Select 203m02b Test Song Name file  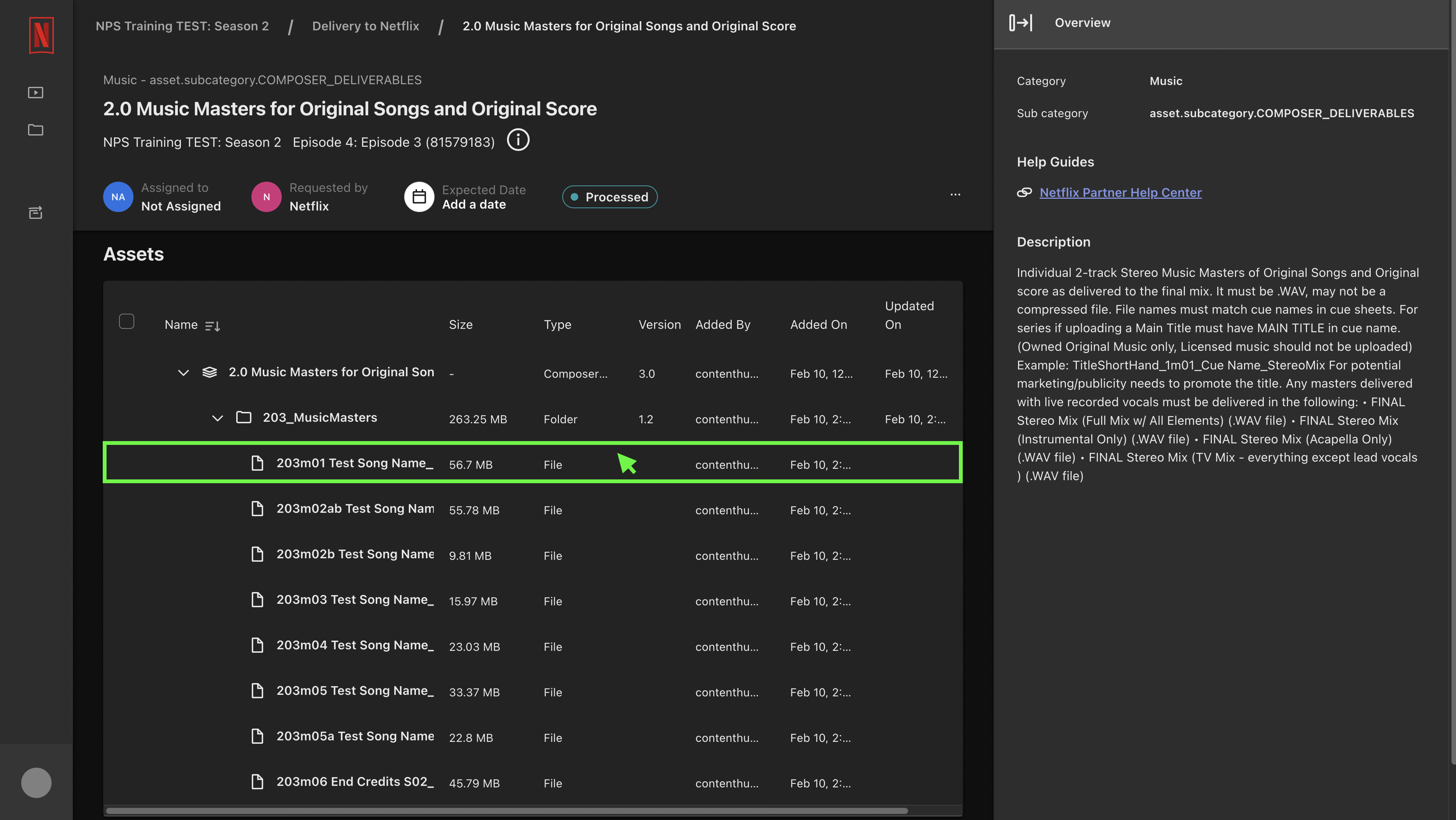356,554
